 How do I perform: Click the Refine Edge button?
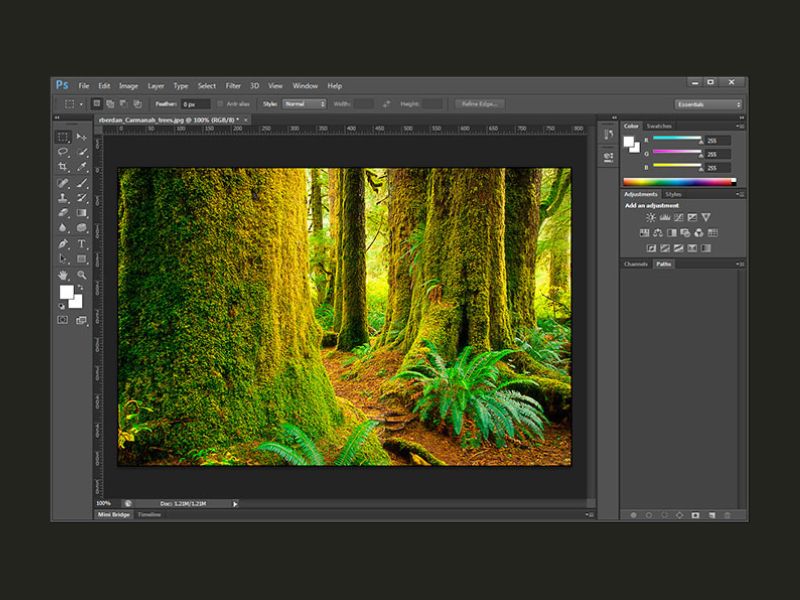pyautogui.click(x=477, y=104)
